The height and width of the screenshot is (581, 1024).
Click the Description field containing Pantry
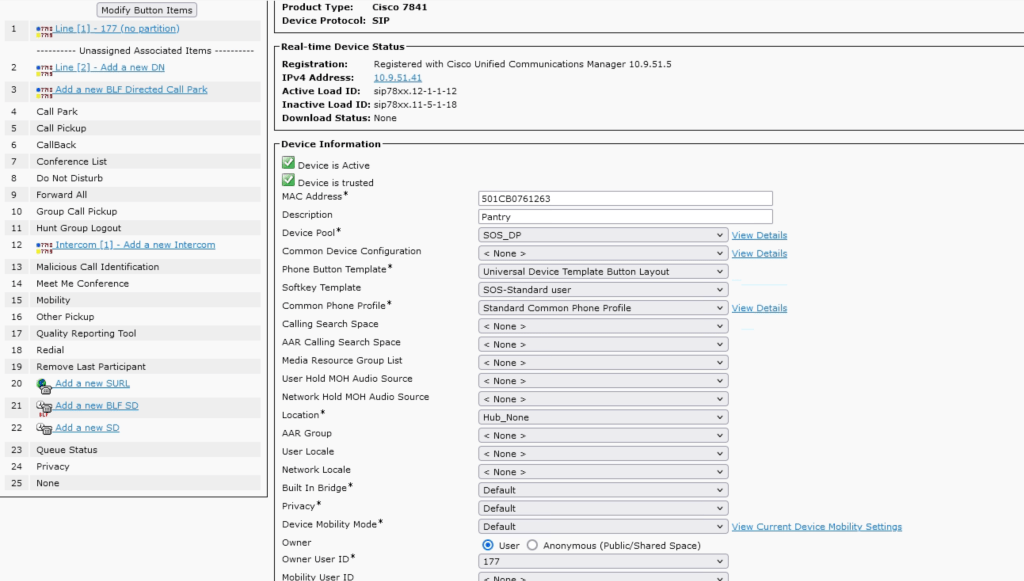[x=626, y=216]
